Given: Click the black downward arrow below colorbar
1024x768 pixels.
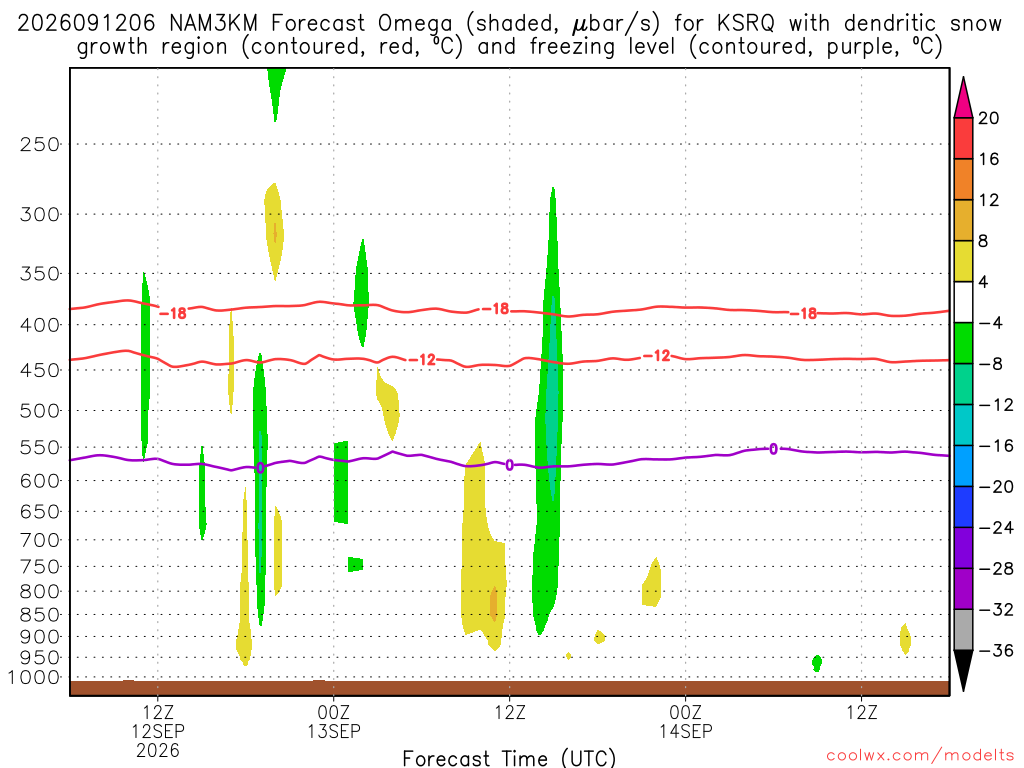Looking at the screenshot, I should pos(963,671).
